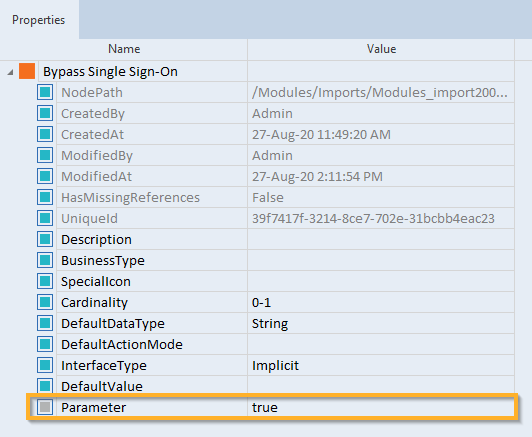Select the teal icon beside DefaultDataType
Viewport: 532px width, 437px height.
point(45,323)
